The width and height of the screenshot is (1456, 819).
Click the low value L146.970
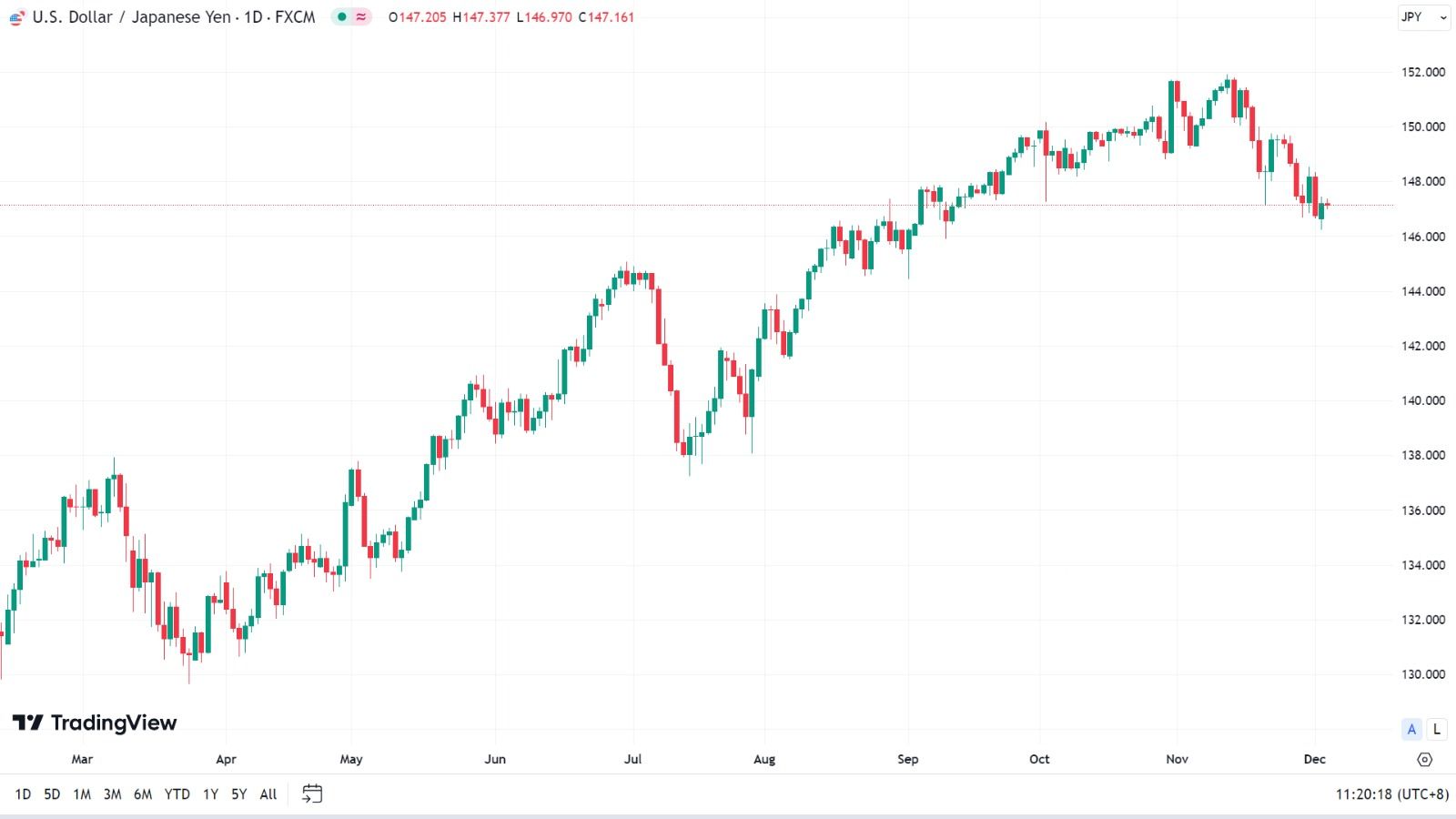coord(544,17)
